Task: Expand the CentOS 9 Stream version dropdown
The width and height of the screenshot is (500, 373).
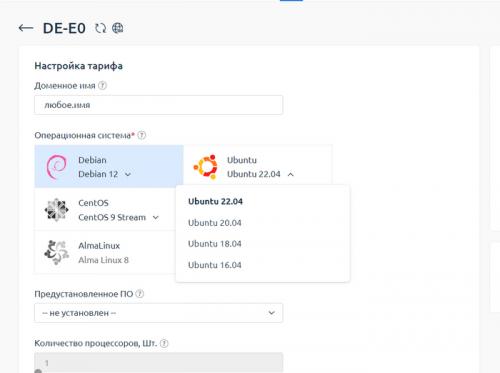Action: [156, 218]
